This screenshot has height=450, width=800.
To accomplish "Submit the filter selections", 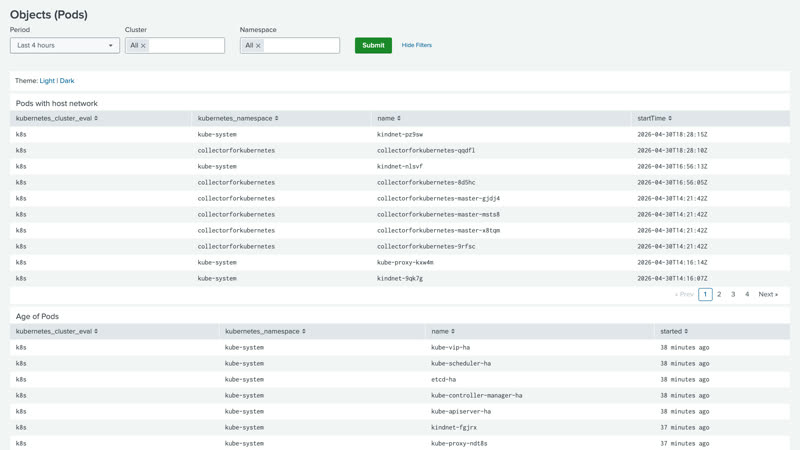I will pos(373,45).
